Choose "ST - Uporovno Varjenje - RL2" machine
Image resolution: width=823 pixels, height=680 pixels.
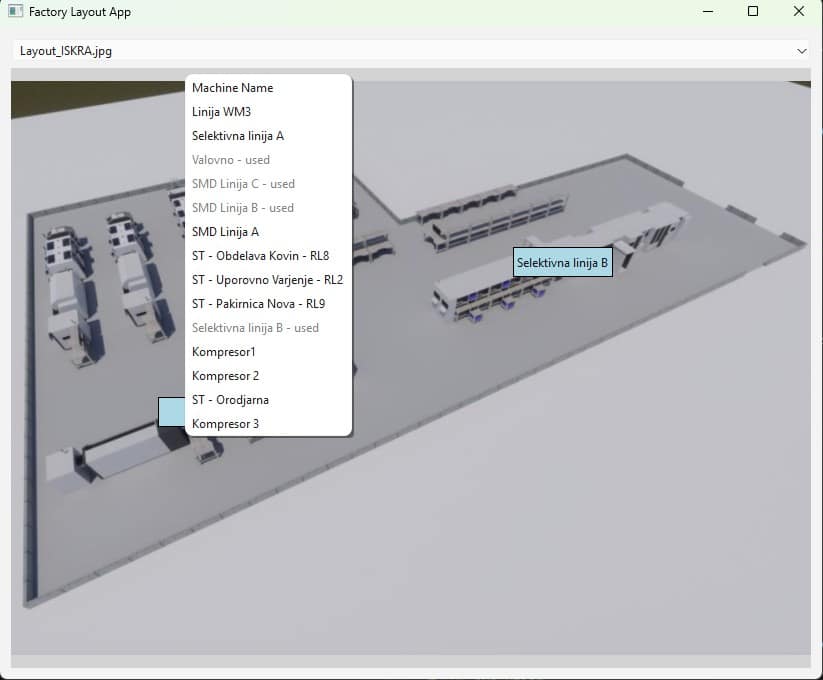point(267,279)
